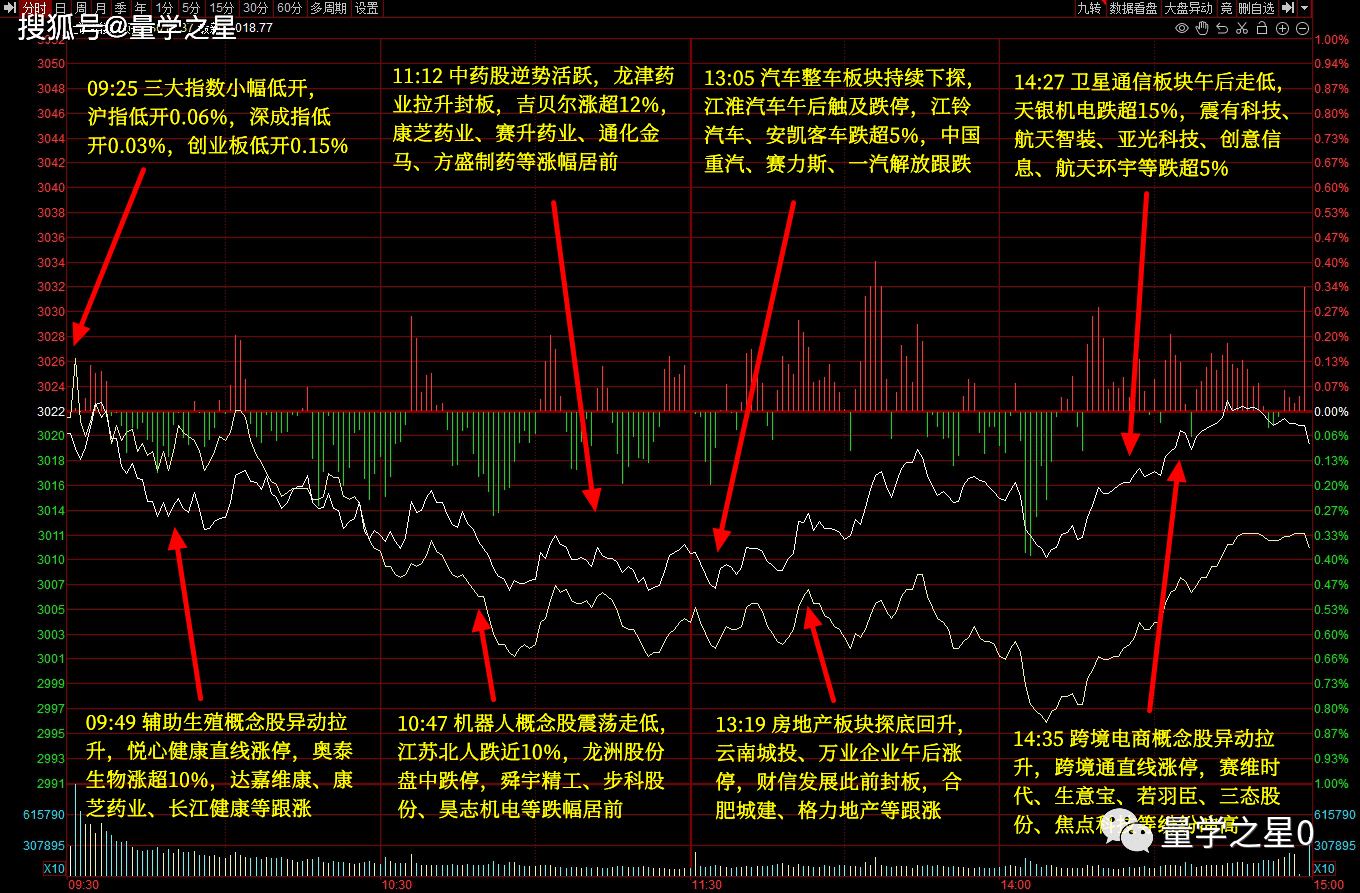The width and height of the screenshot is (1360, 893).
Task: Click 删自选 to remove from watchlist
Action: click(x=1256, y=8)
